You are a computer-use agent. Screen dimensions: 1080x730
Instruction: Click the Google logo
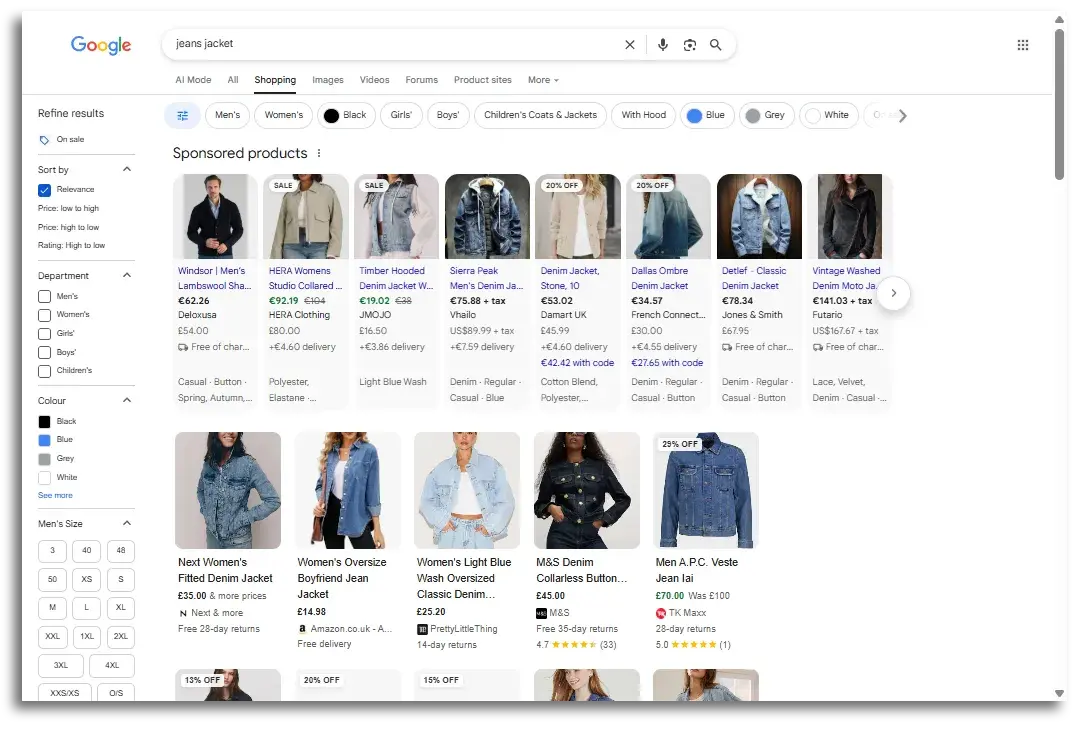101,45
